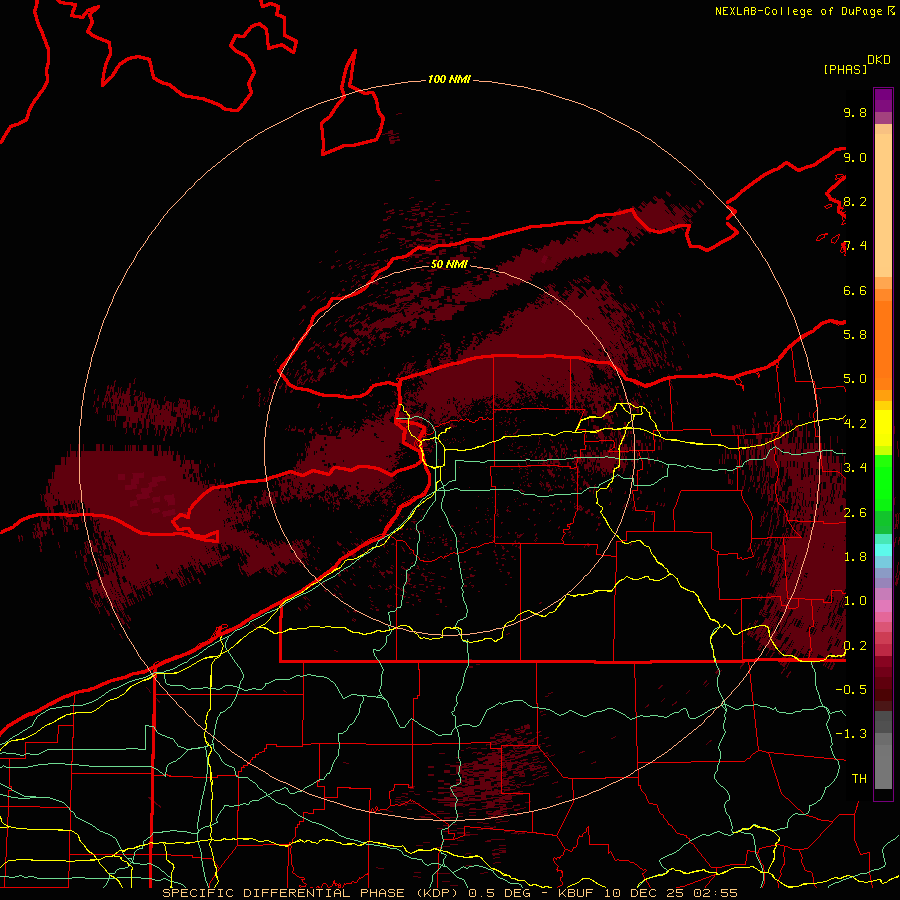Click the 6.6 scale value
This screenshot has width=900, height=900.
tap(855, 290)
